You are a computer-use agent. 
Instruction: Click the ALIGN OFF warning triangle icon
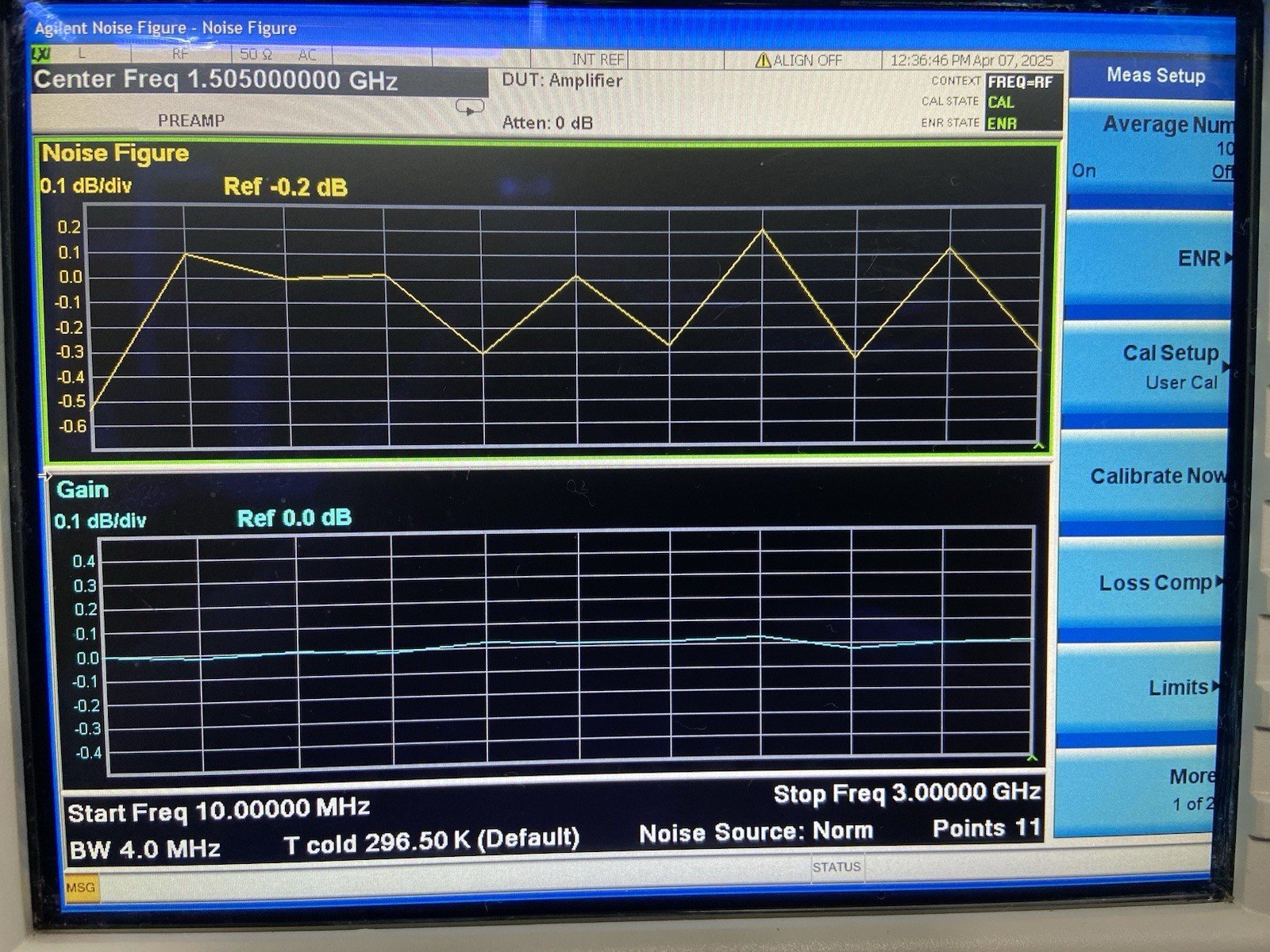coord(763,60)
